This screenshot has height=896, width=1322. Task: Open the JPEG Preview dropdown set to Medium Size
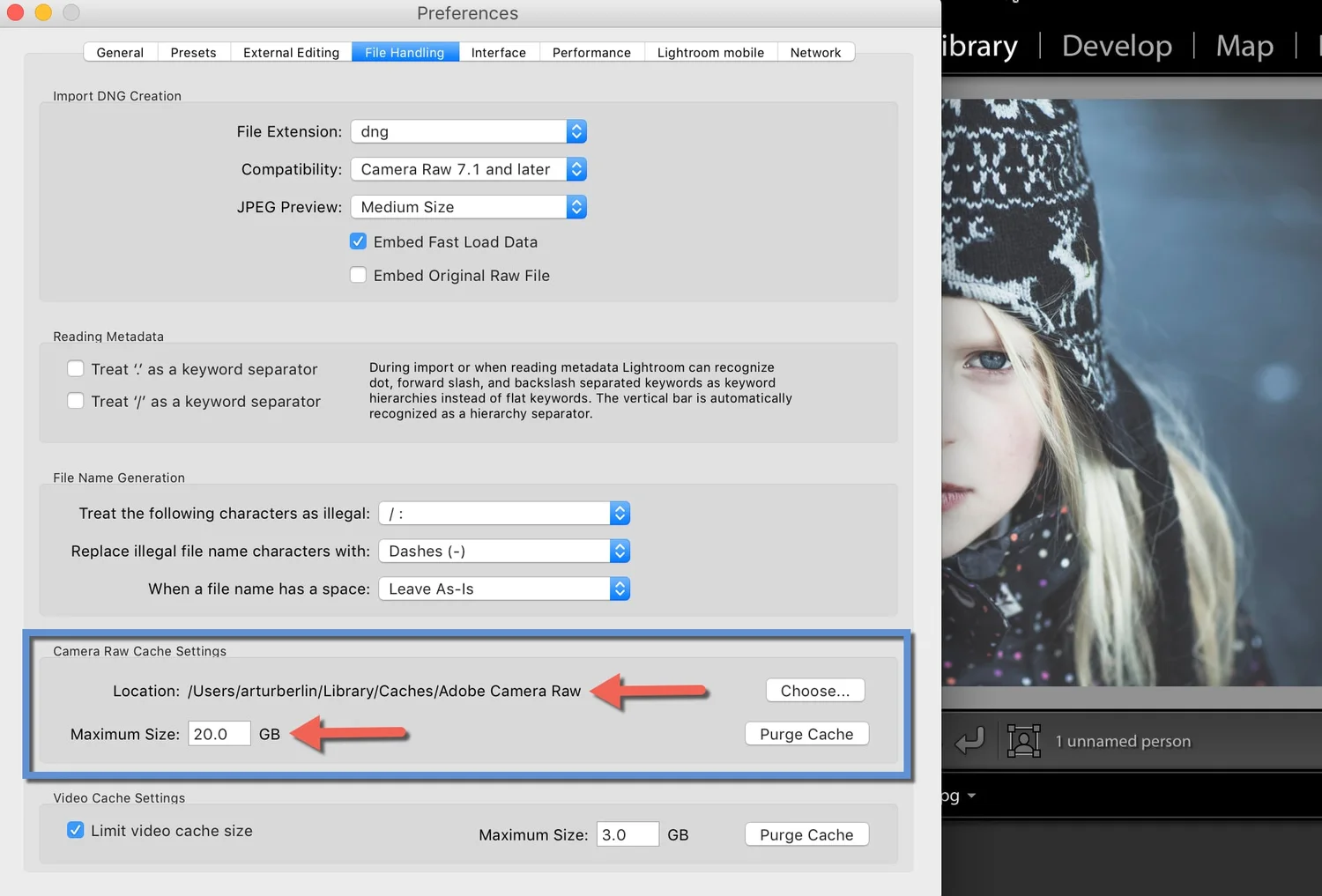[x=468, y=207]
